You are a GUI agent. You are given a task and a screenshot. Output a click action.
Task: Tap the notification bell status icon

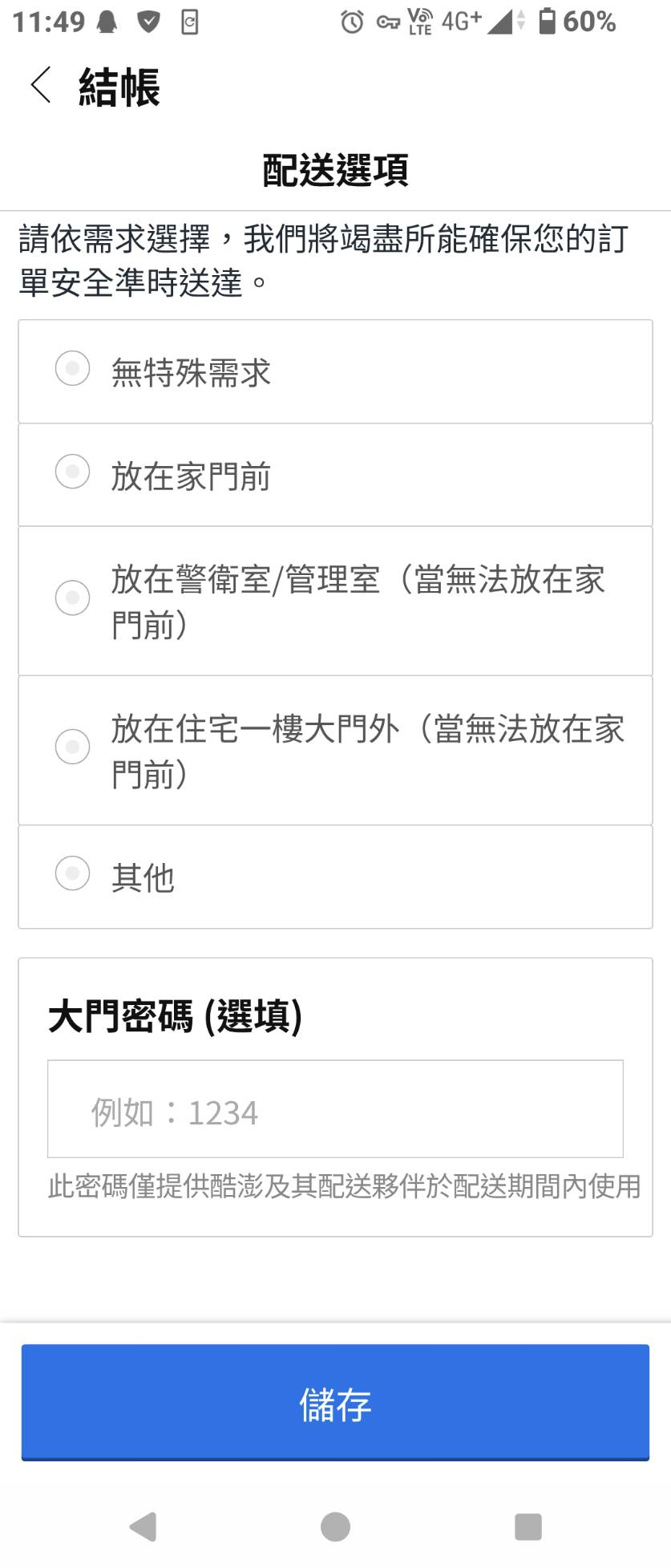click(x=107, y=22)
